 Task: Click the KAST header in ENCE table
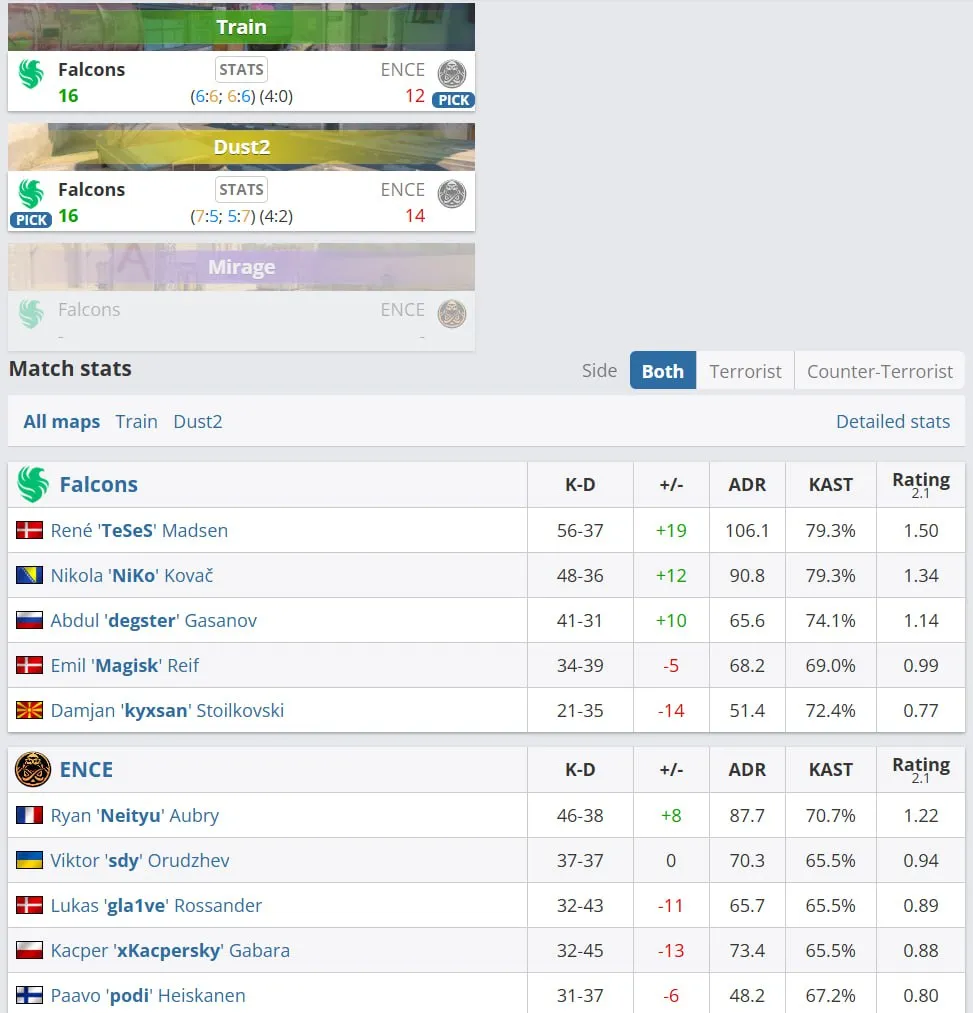831,769
